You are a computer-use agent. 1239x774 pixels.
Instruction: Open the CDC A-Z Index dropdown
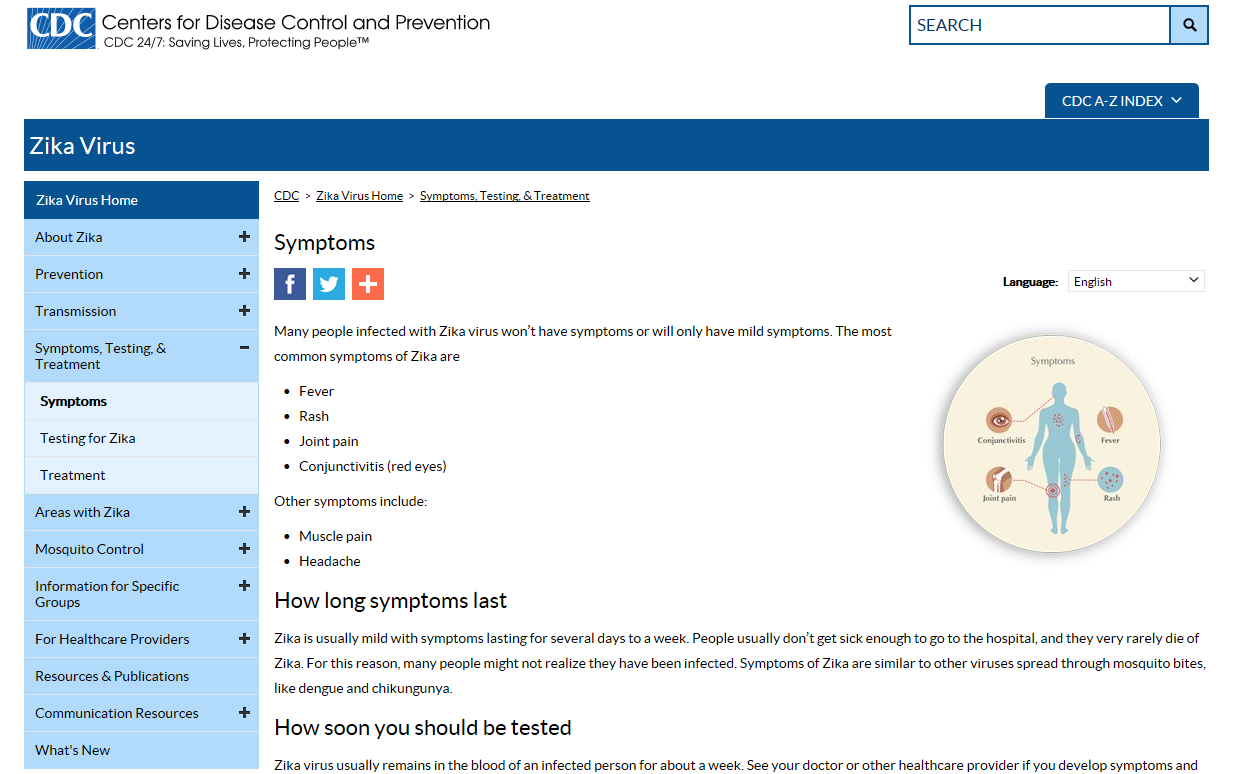click(1121, 101)
